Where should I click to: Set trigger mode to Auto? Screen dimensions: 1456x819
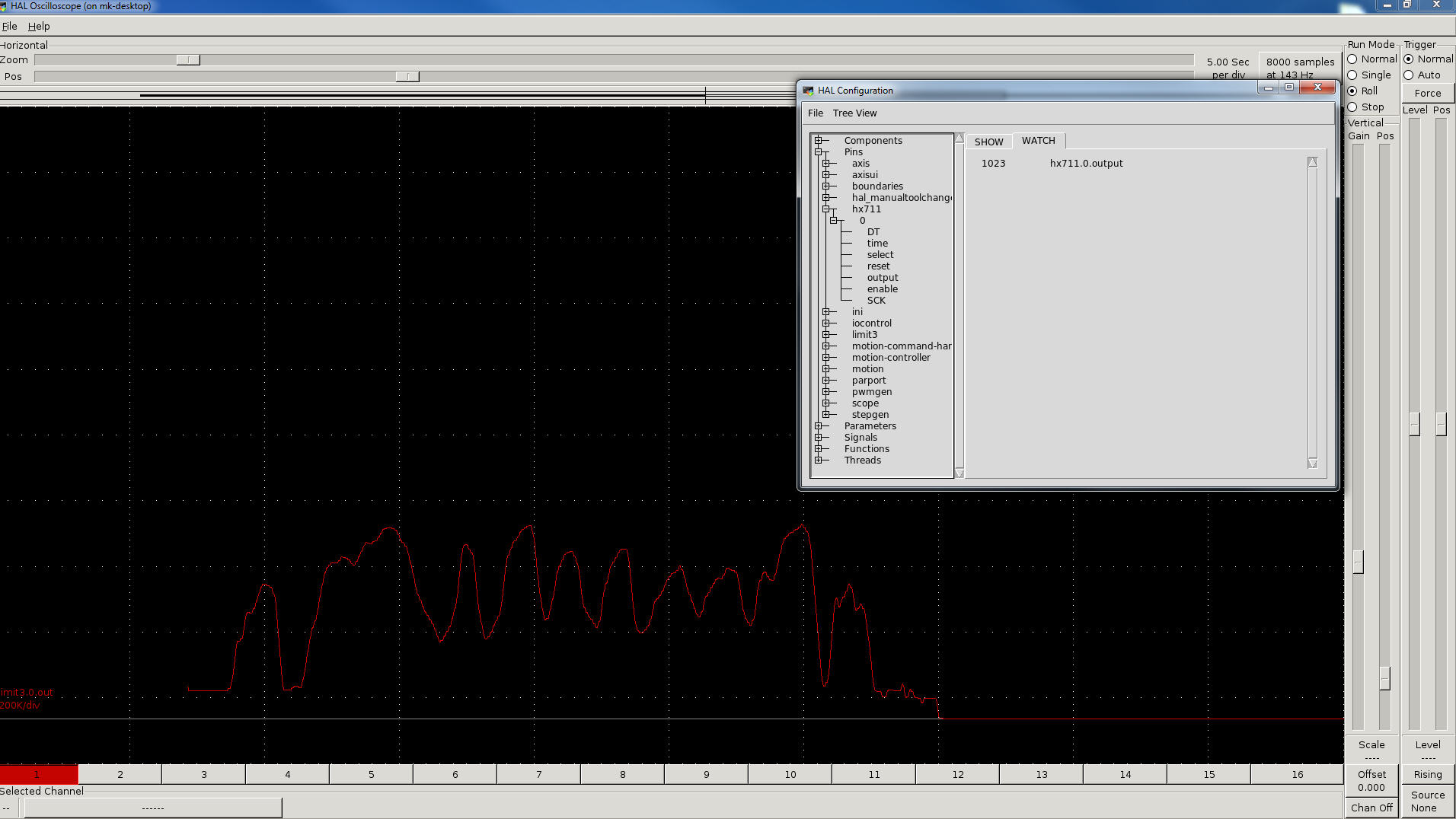pos(1409,75)
